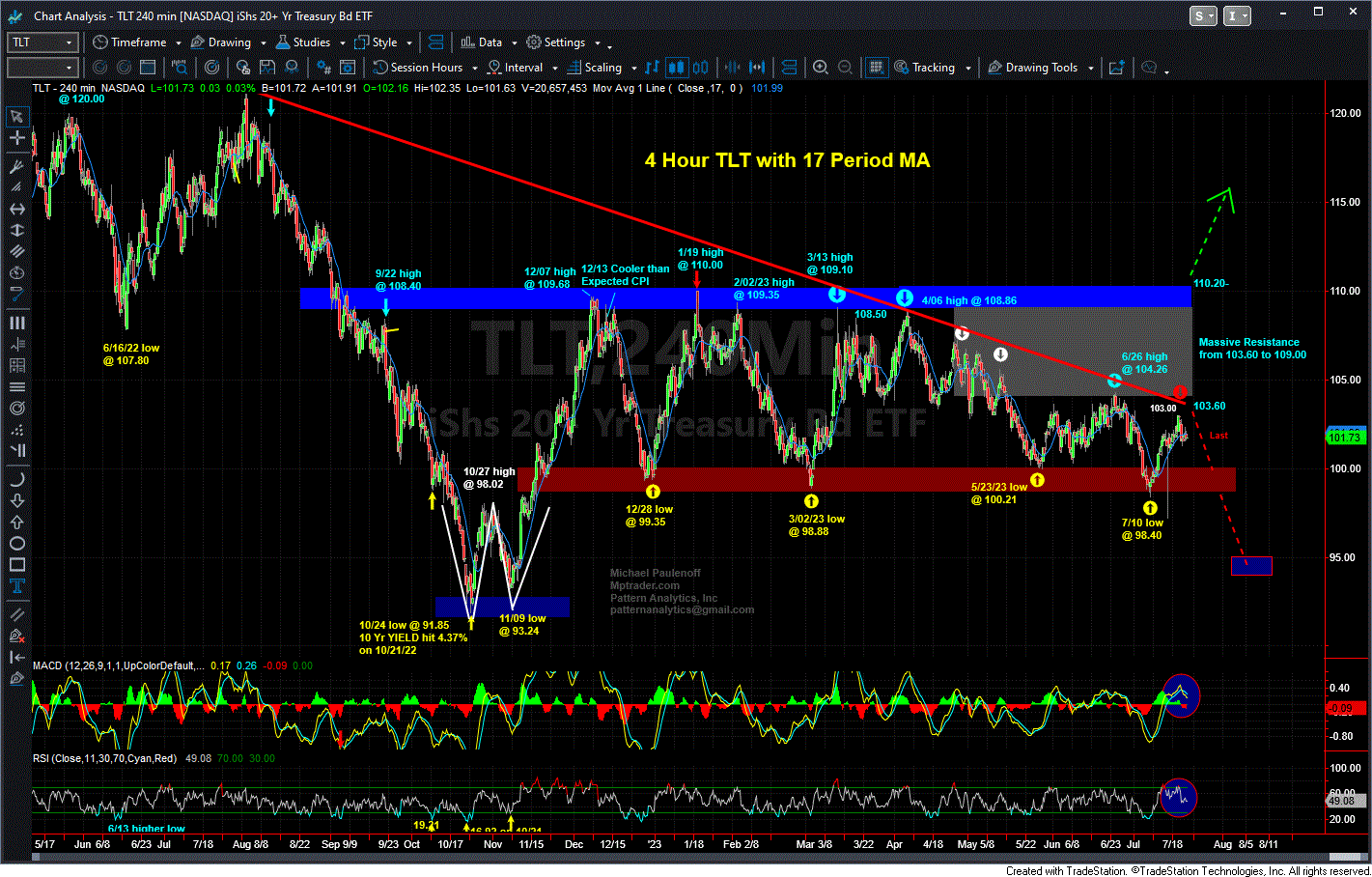Click the Zoom Out magnifier icon
1372x877 pixels.
click(845, 68)
